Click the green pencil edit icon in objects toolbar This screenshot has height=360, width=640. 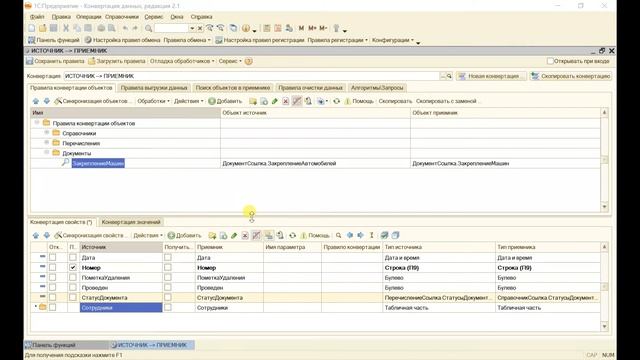click(x=275, y=101)
